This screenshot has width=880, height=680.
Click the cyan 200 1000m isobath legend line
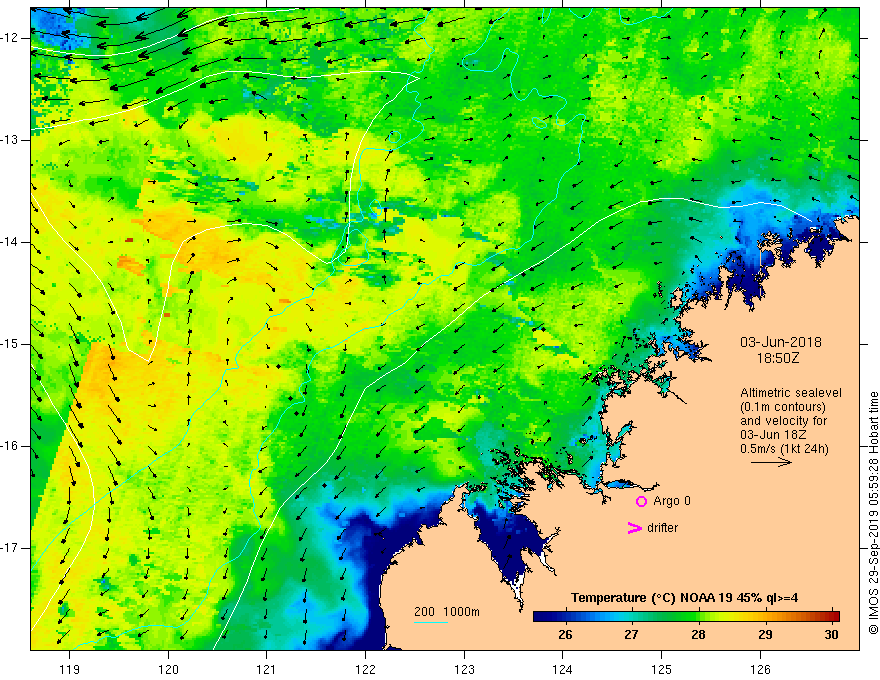click(431, 622)
